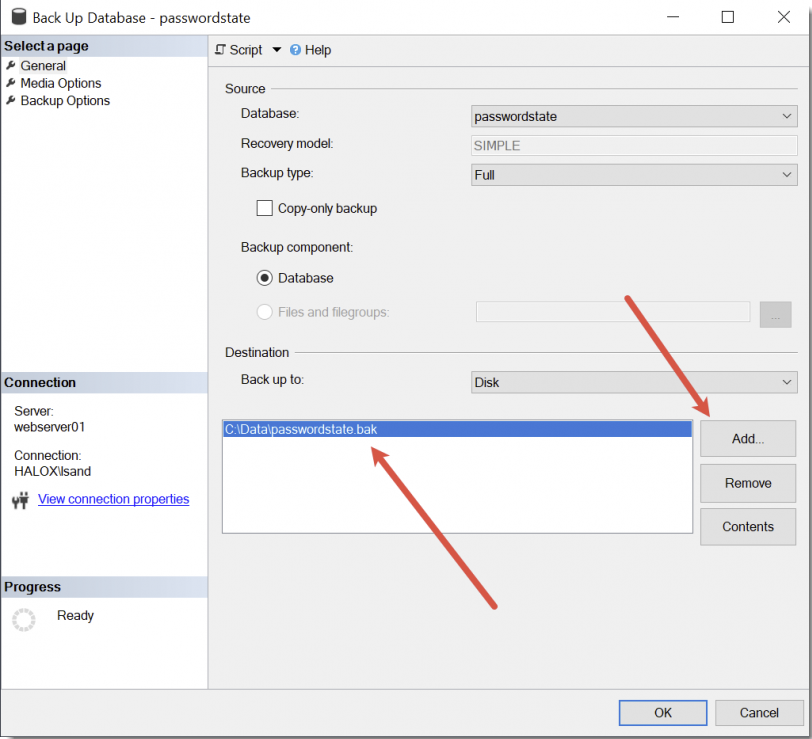
Task: Open the Media Options page
Action: [61, 83]
